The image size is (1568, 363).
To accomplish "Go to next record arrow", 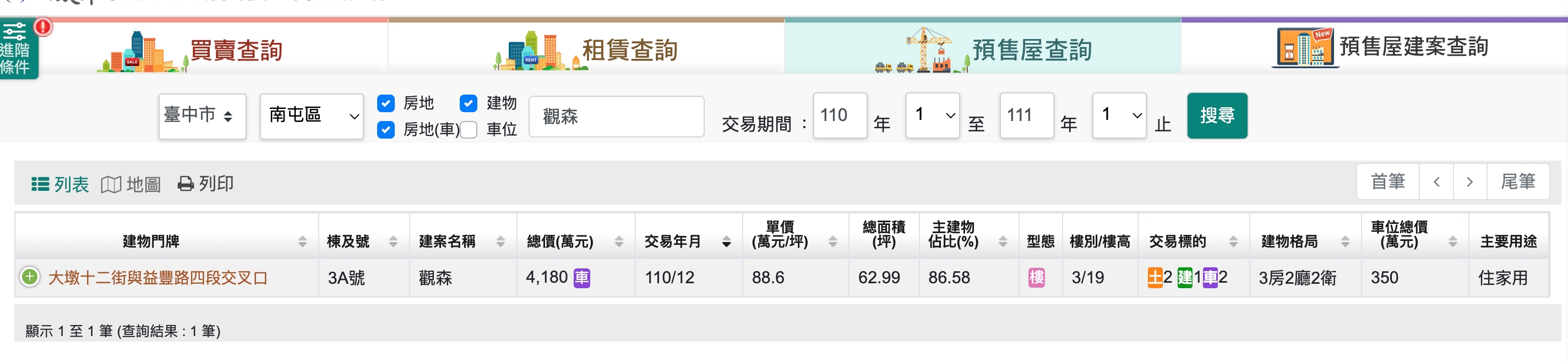I will click(1469, 182).
